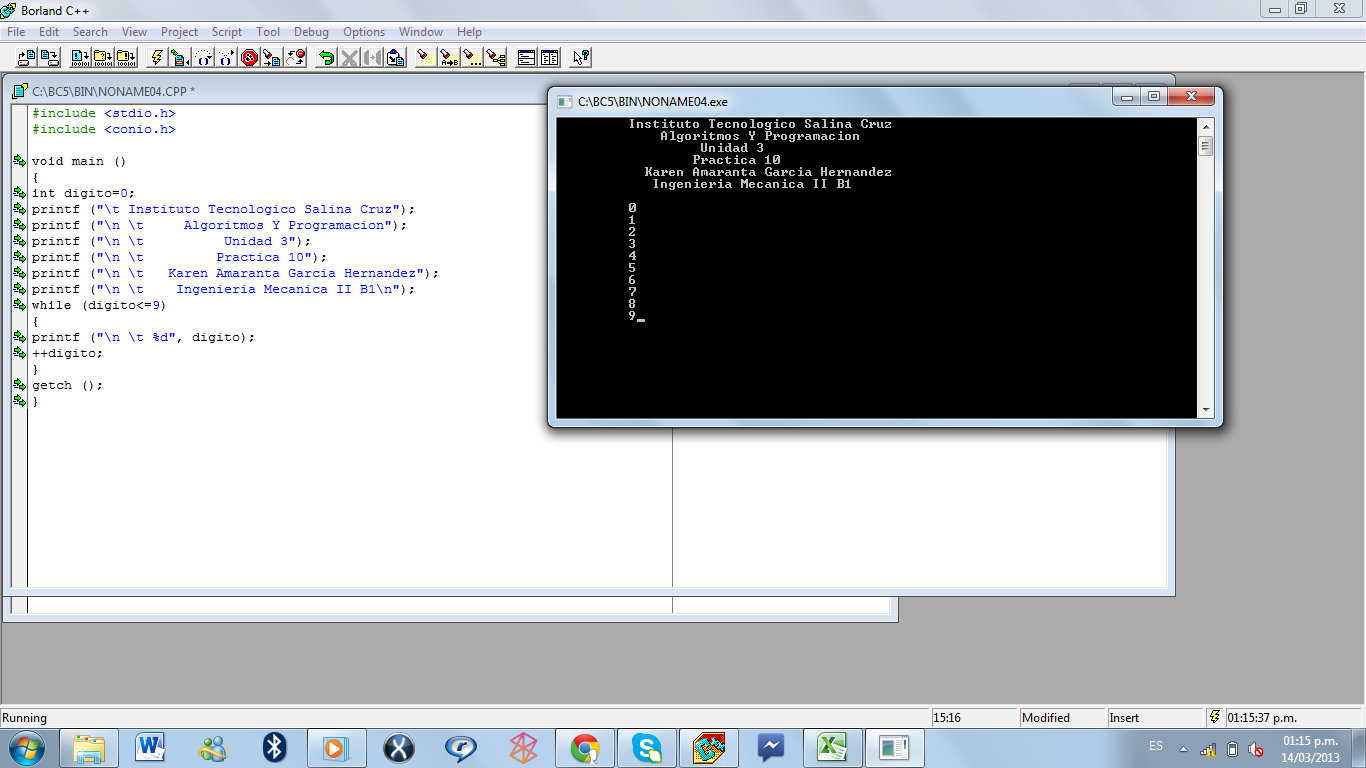The image size is (1366, 768).
Task: Open the Debug menu
Action: click(x=311, y=31)
